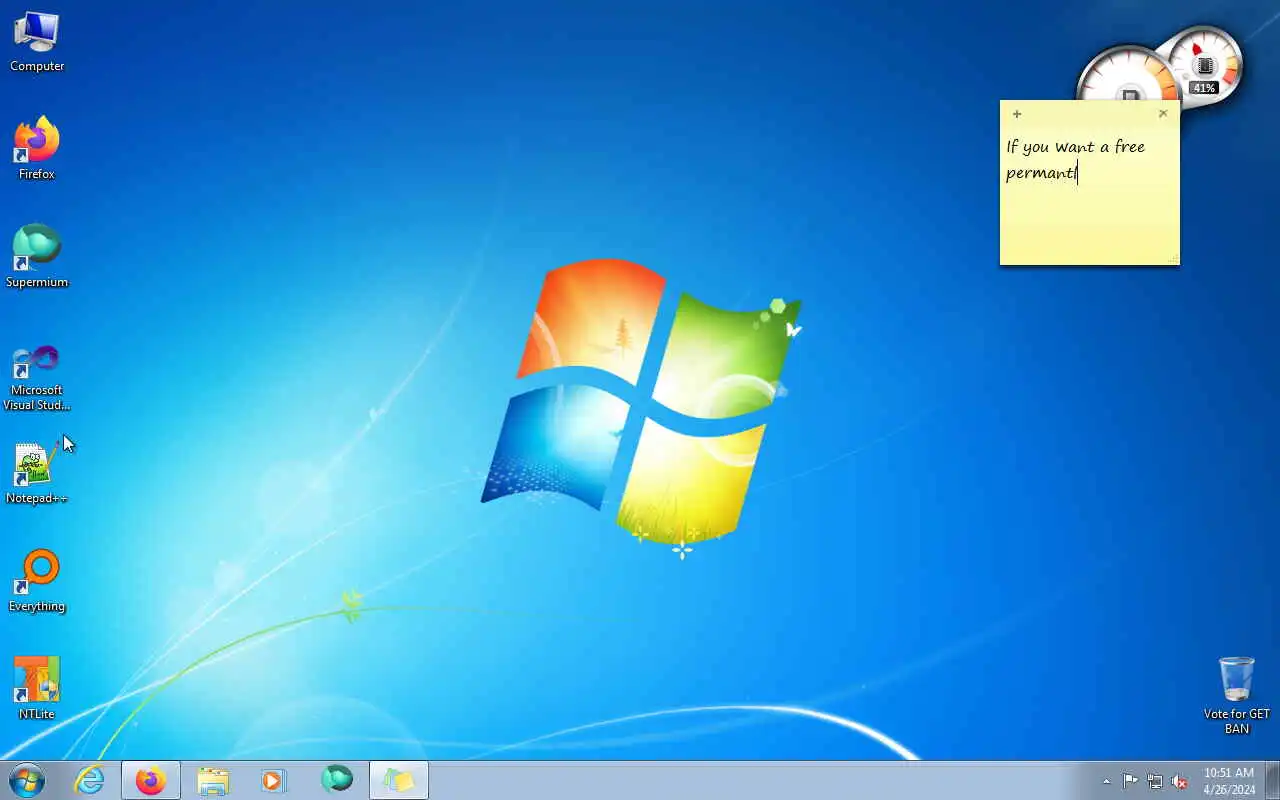Select the Microsoft Visual Studio shortcut
The image size is (1280, 800).
(37, 378)
